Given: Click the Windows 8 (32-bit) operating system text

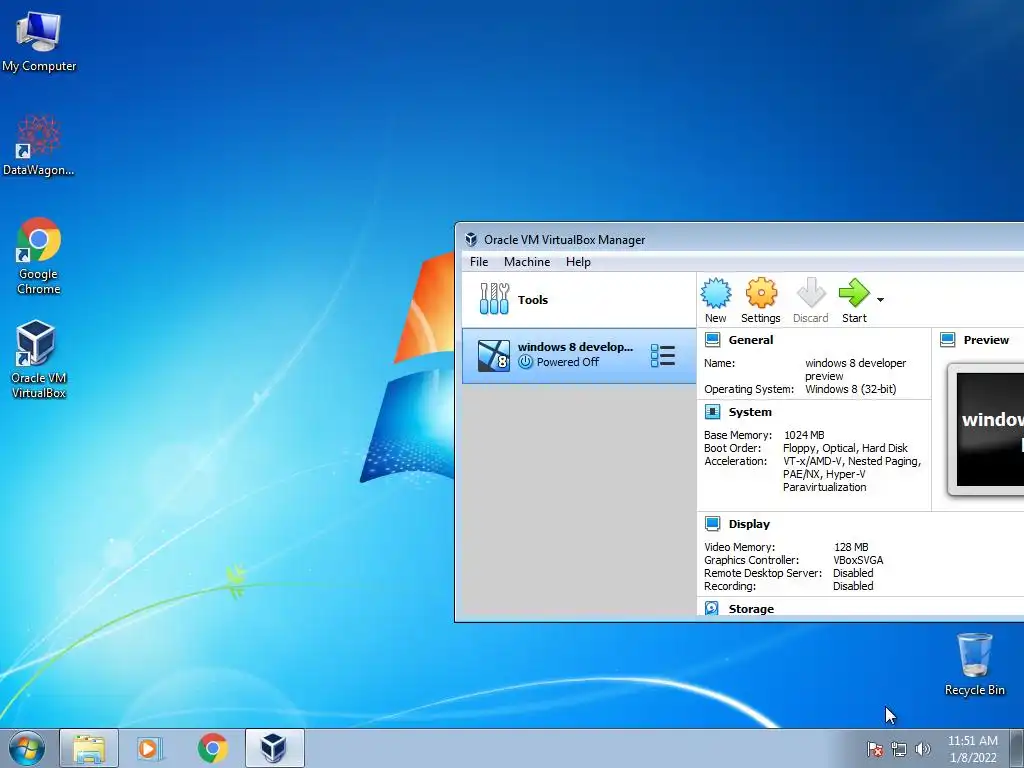Looking at the screenshot, I should point(850,389).
